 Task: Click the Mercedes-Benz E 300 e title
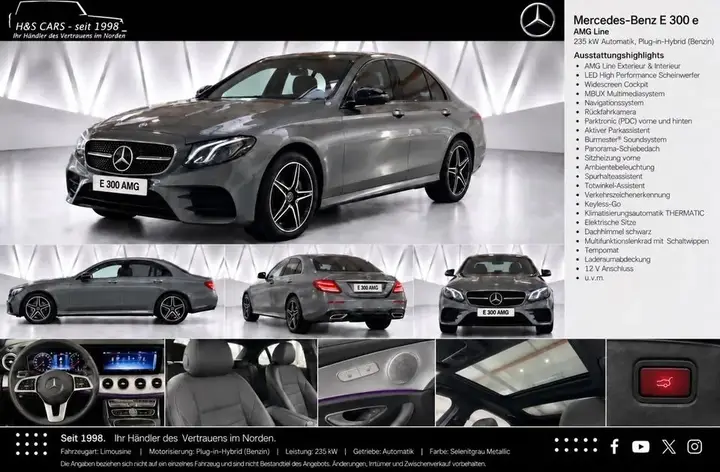(x=636, y=20)
